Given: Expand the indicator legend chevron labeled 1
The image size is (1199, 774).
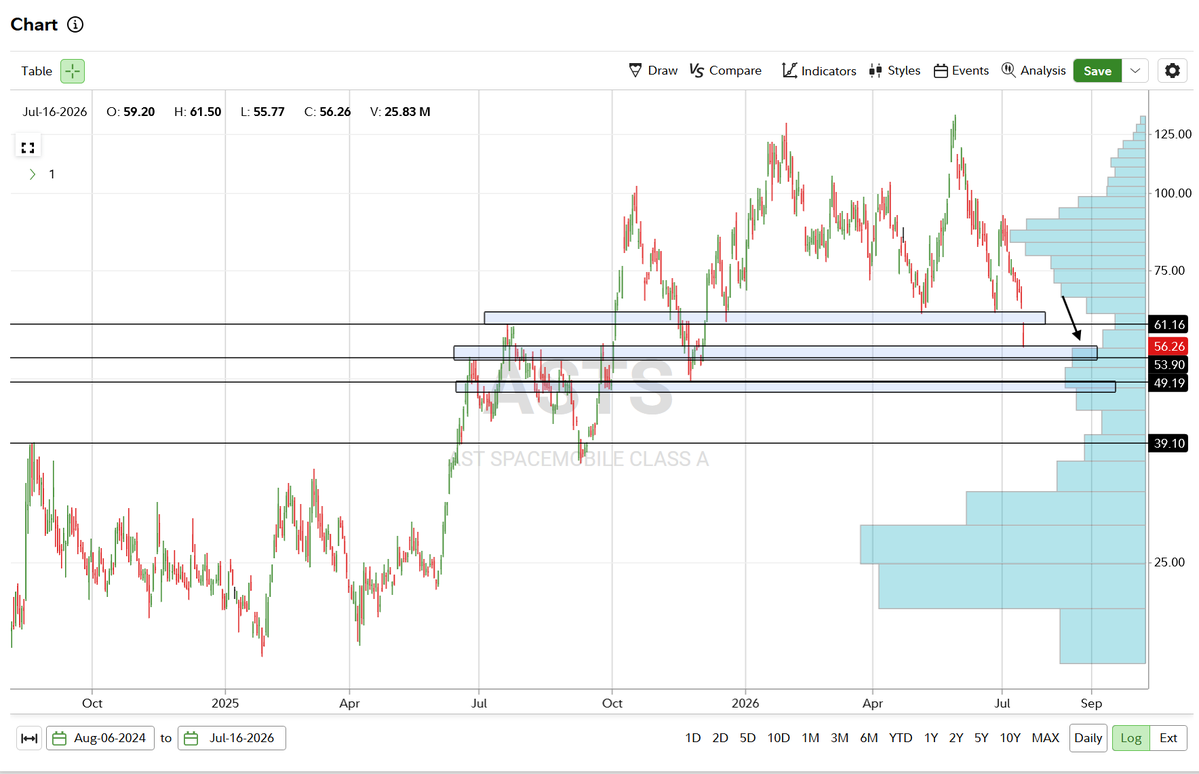Looking at the screenshot, I should pos(32,174).
